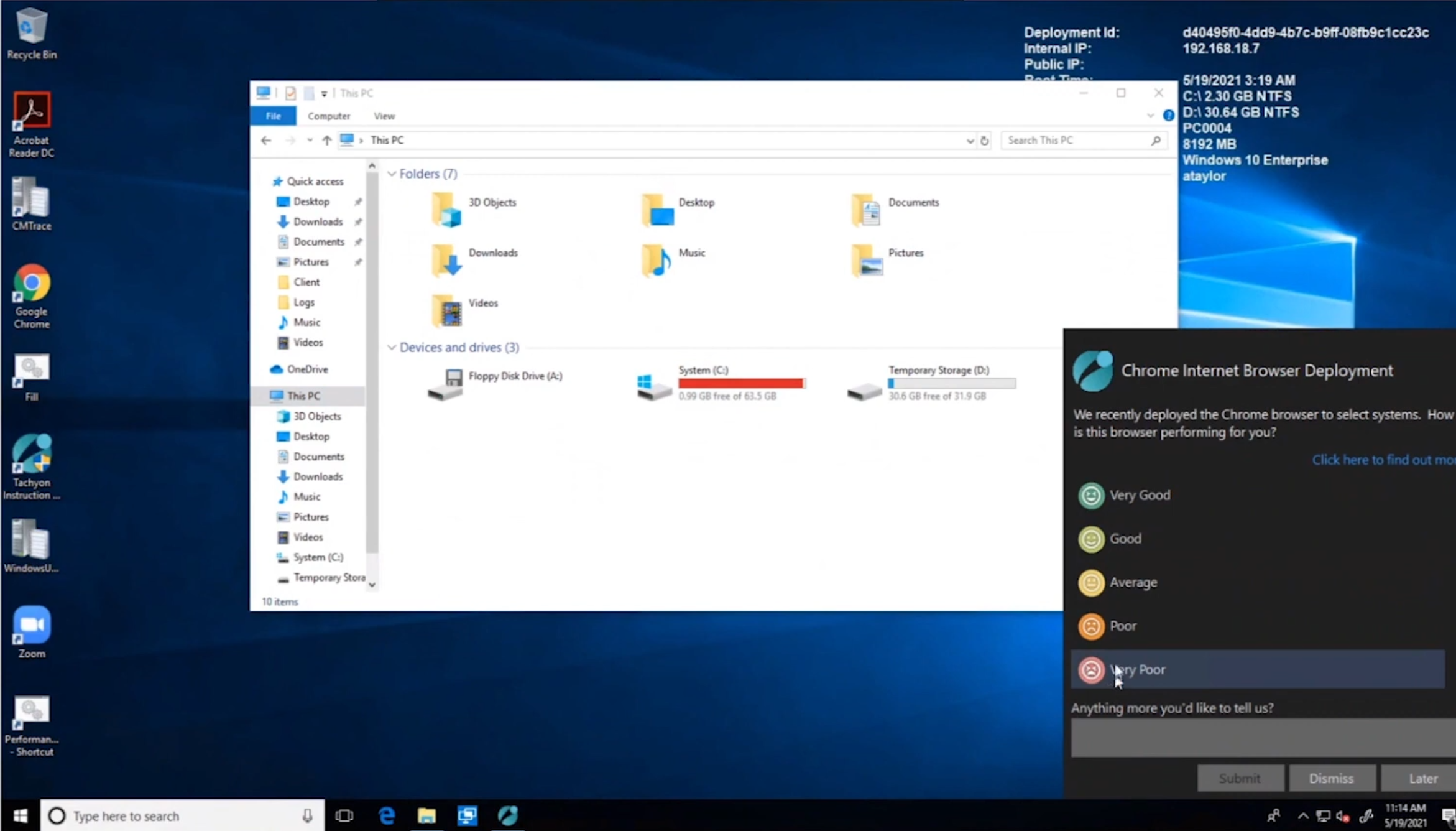The height and width of the screenshot is (831, 1456).
Task: Open the Tachyon Instruction desktop shortcut
Action: [x=31, y=467]
